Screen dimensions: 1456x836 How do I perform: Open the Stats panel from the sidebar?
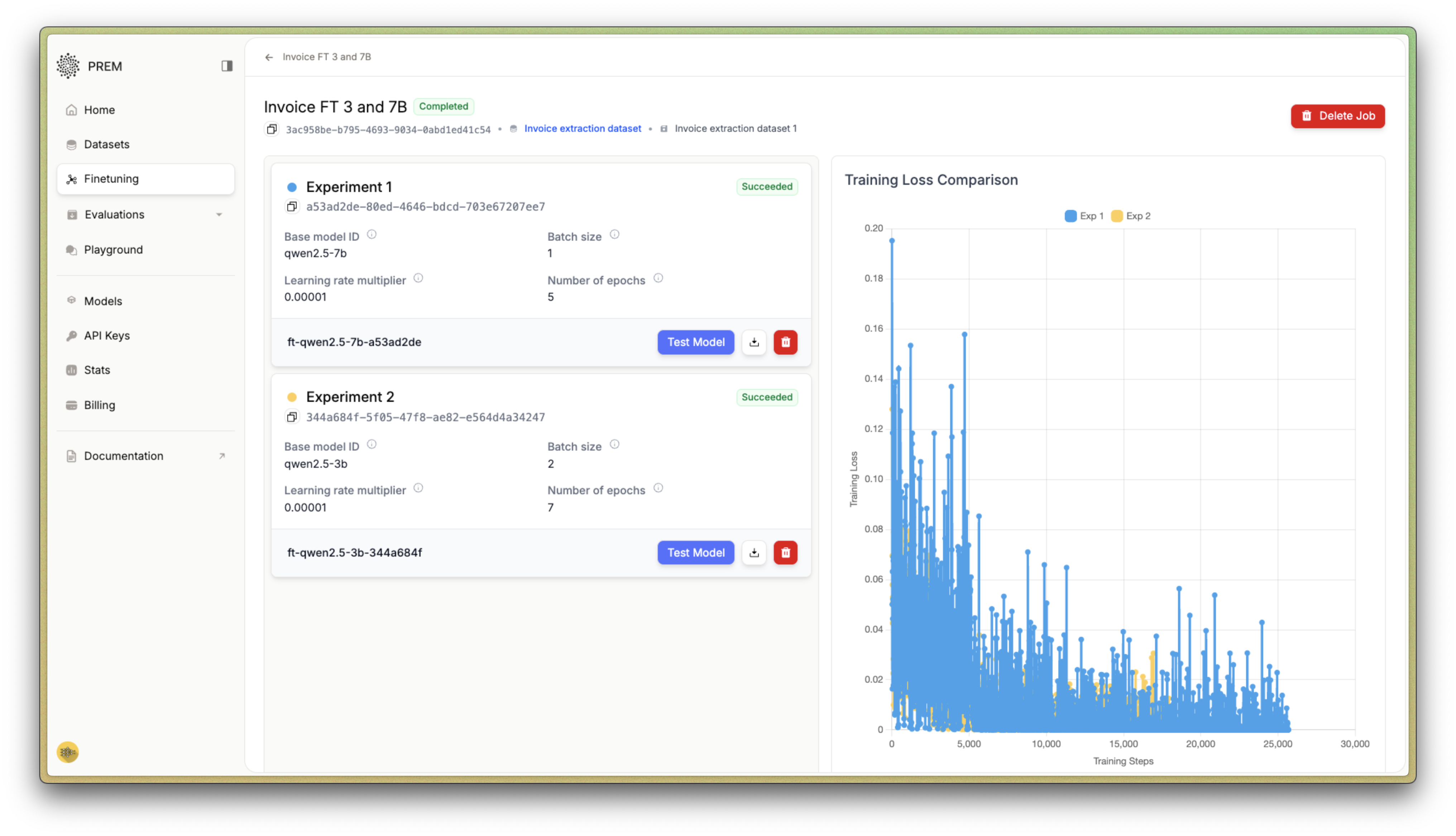click(97, 370)
